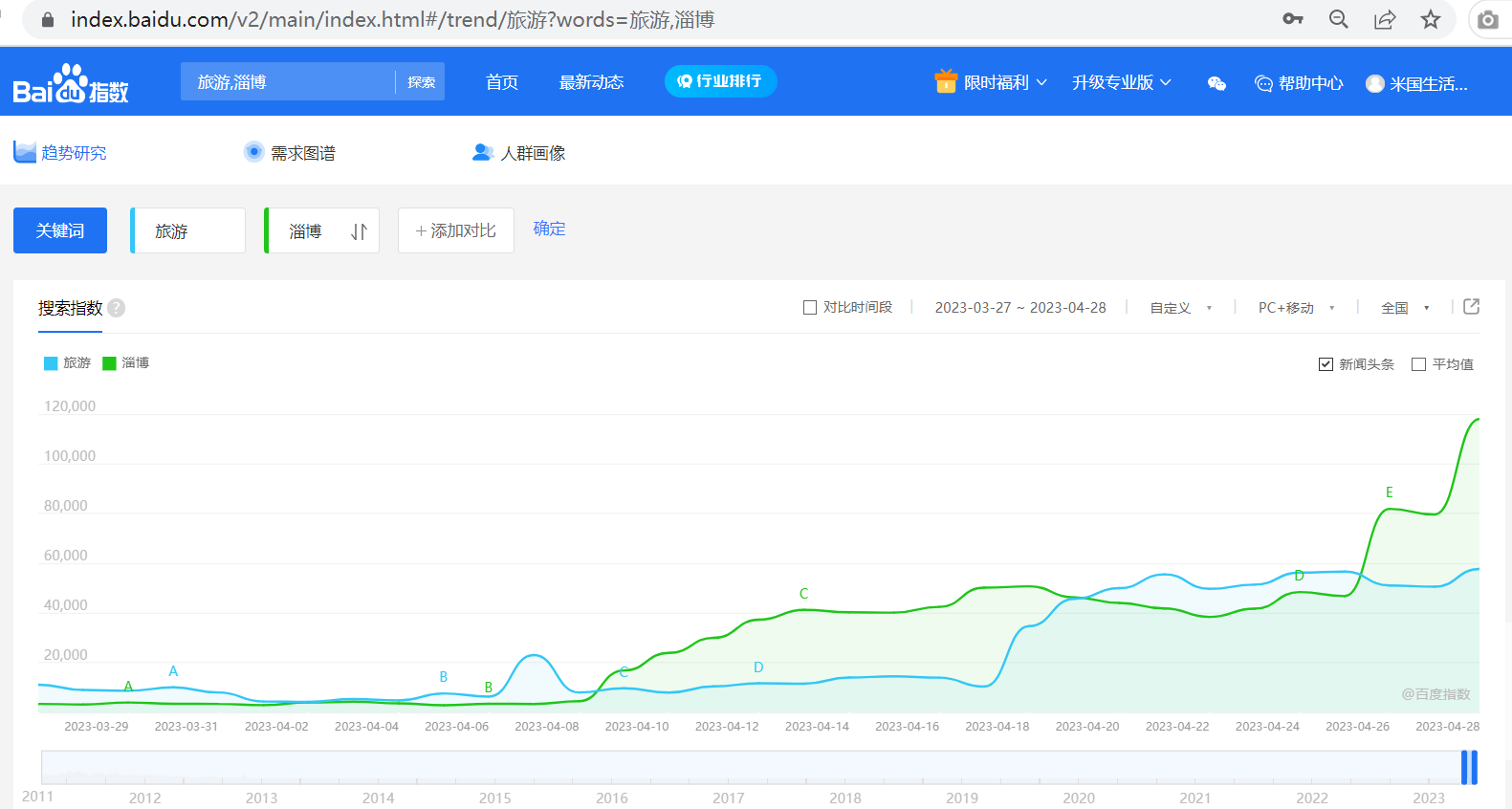Click the WeChat icon in header
The height and width of the screenshot is (809, 1512).
[1216, 83]
